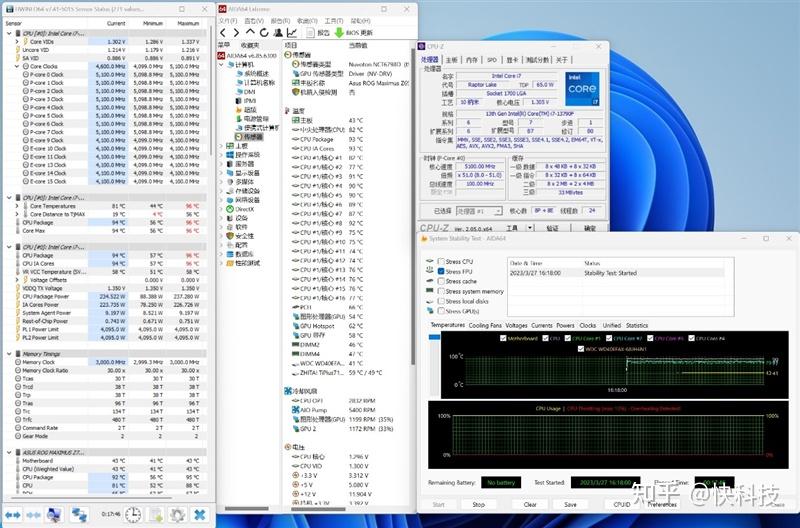Open CPU-Z tools dropdown arrow
The height and width of the screenshot is (528, 800).
(531, 228)
